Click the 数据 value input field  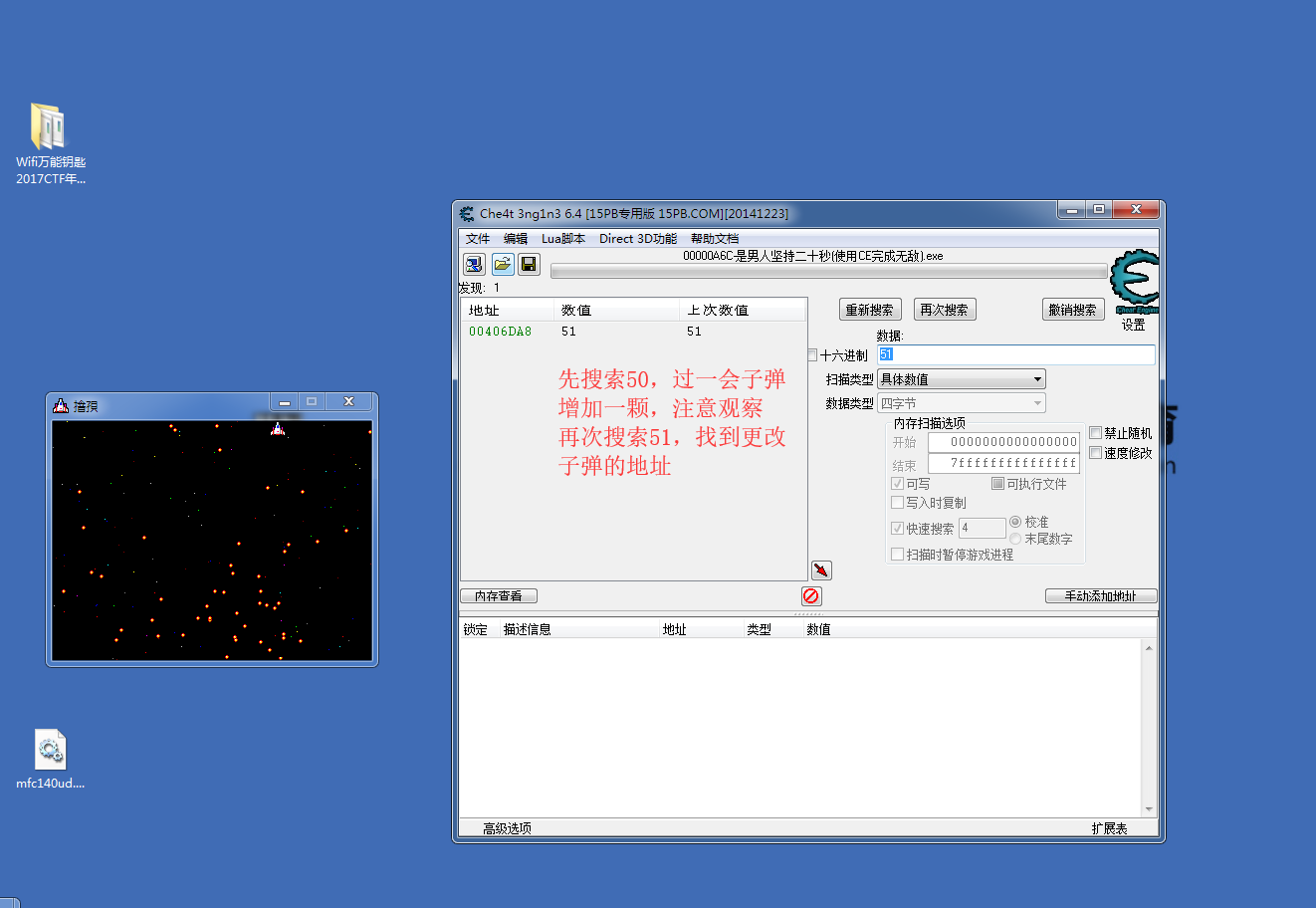tap(1016, 354)
